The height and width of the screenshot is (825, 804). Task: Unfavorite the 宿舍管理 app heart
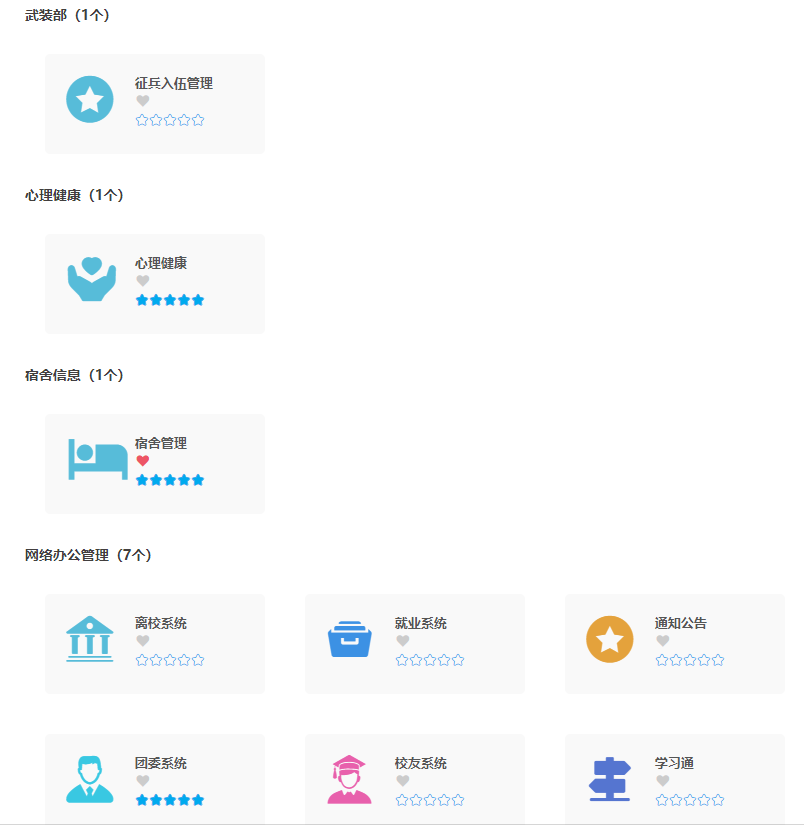coord(143,459)
